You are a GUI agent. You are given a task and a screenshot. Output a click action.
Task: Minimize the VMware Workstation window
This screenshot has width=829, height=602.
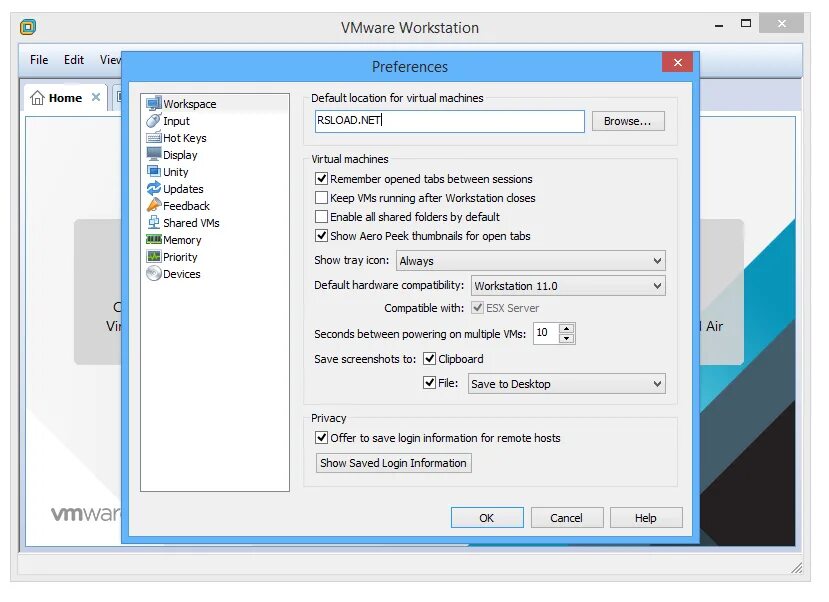point(719,24)
